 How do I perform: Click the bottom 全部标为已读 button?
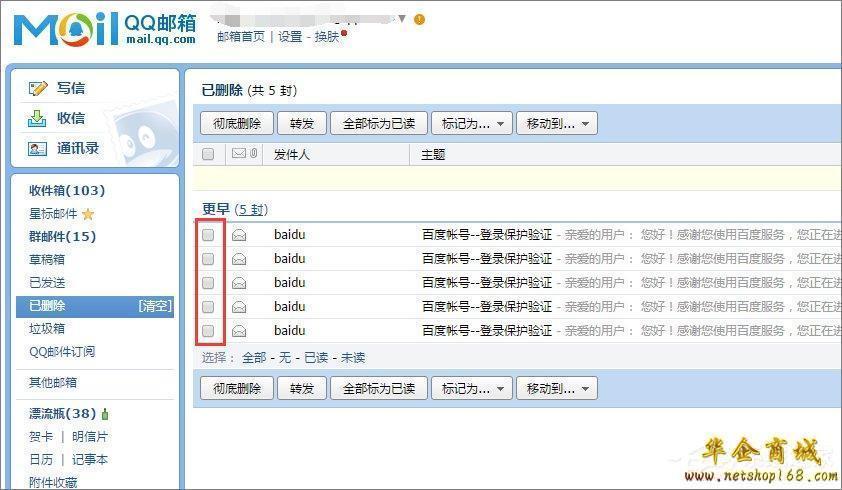[x=379, y=388]
